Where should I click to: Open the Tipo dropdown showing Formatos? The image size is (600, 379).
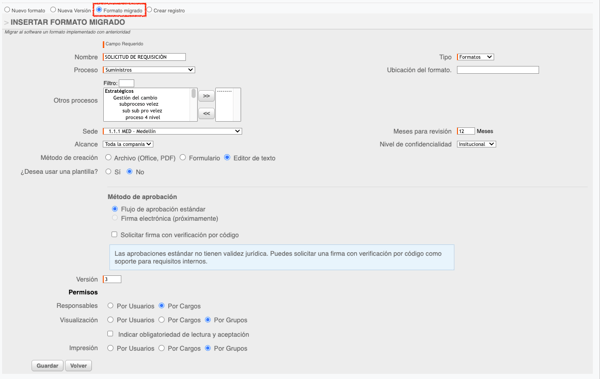tap(475, 57)
